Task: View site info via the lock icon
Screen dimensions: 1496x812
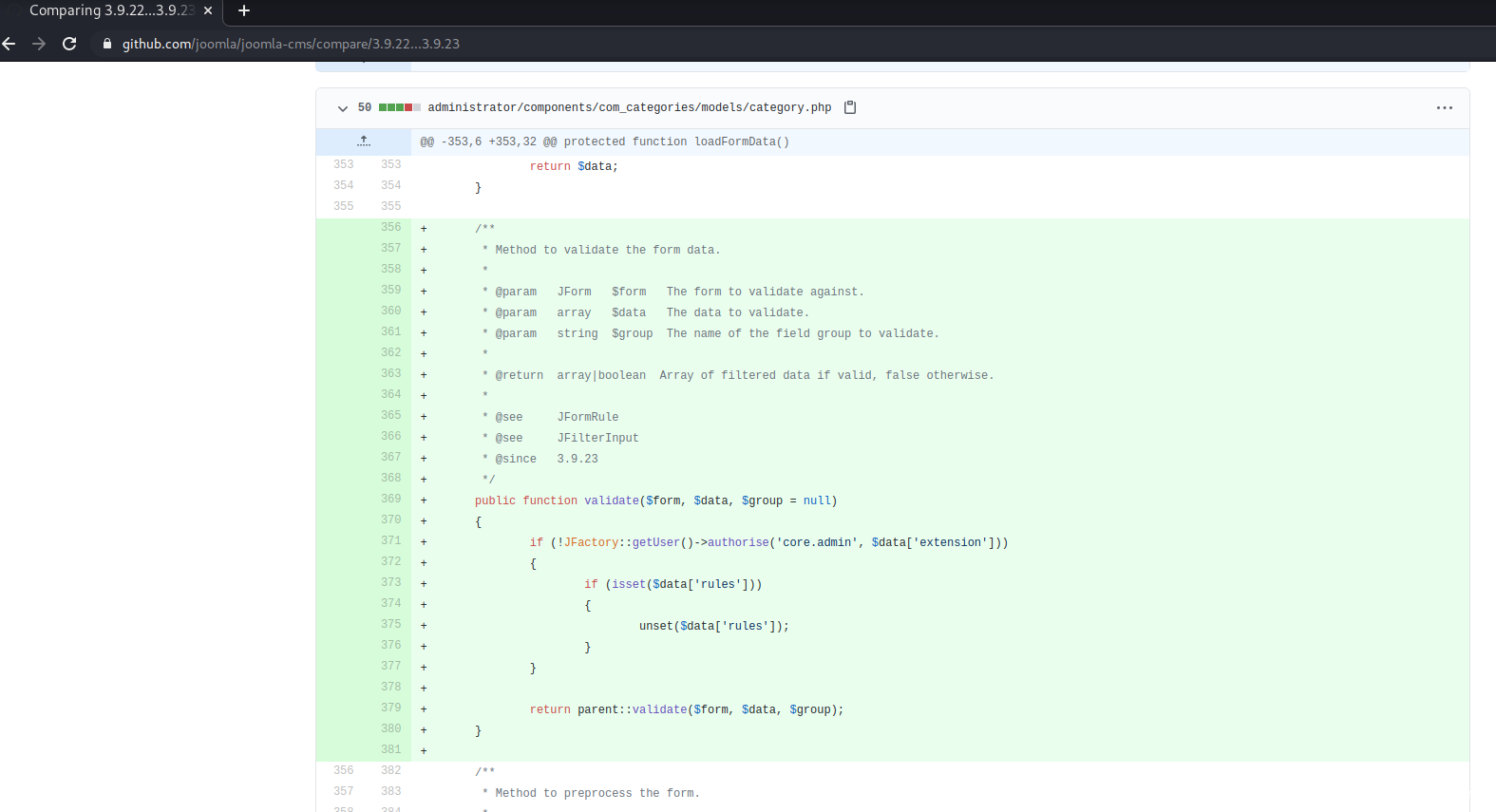Action: [107, 44]
